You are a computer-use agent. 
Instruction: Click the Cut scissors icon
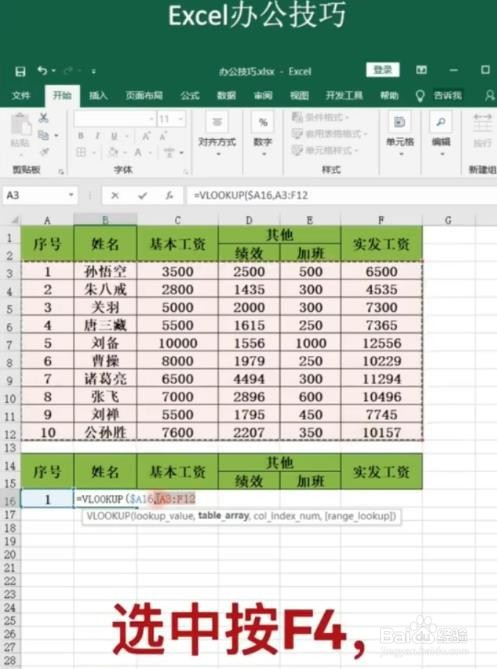(44, 118)
